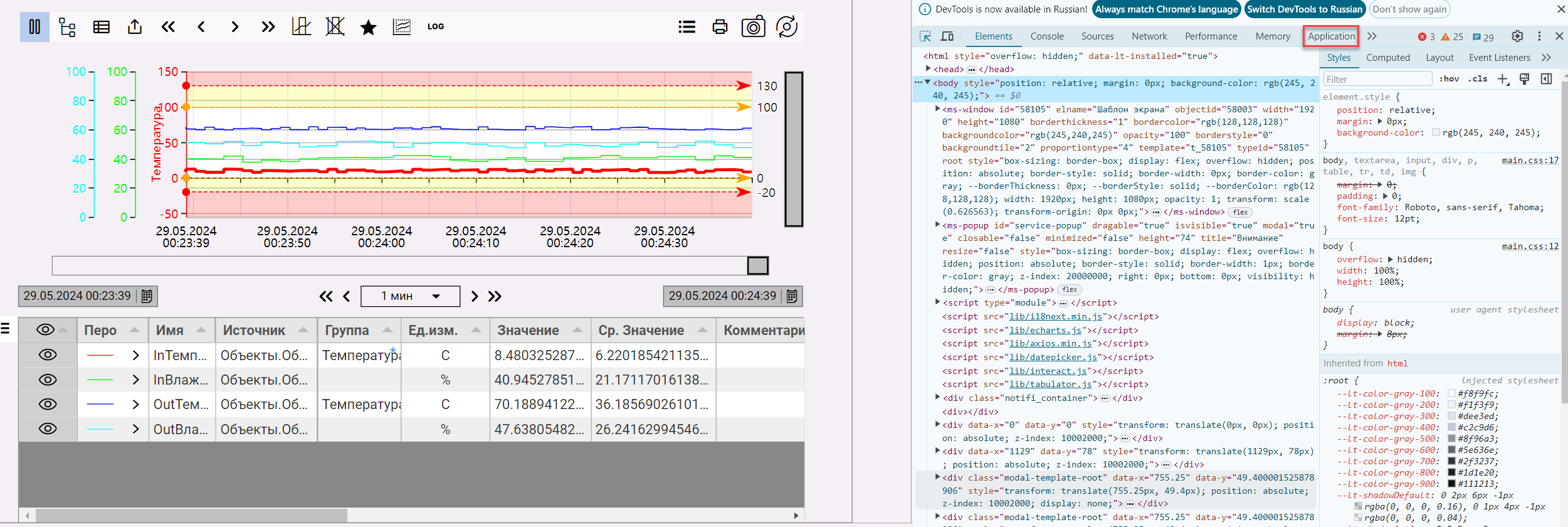Image resolution: width=1568 pixels, height=527 pixels.
Task: Click the printer icon
Action: click(x=720, y=27)
